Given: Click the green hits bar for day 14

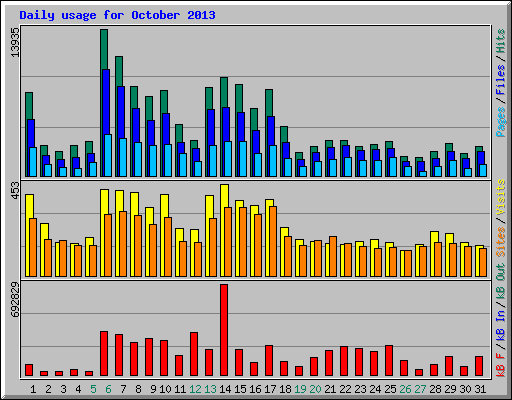Looking at the screenshot, I should tap(224, 92).
